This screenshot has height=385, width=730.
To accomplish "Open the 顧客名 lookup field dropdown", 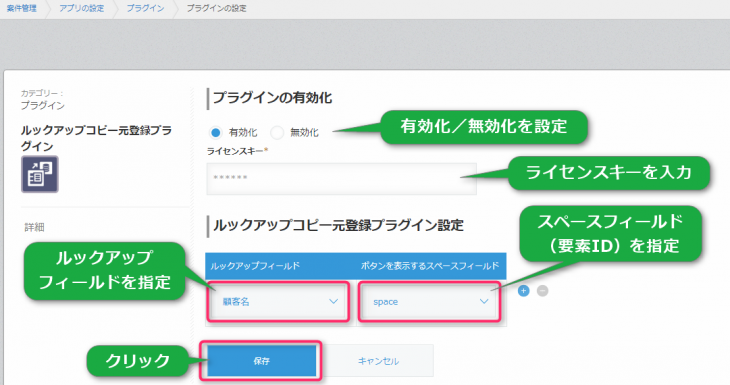I will coord(278,302).
